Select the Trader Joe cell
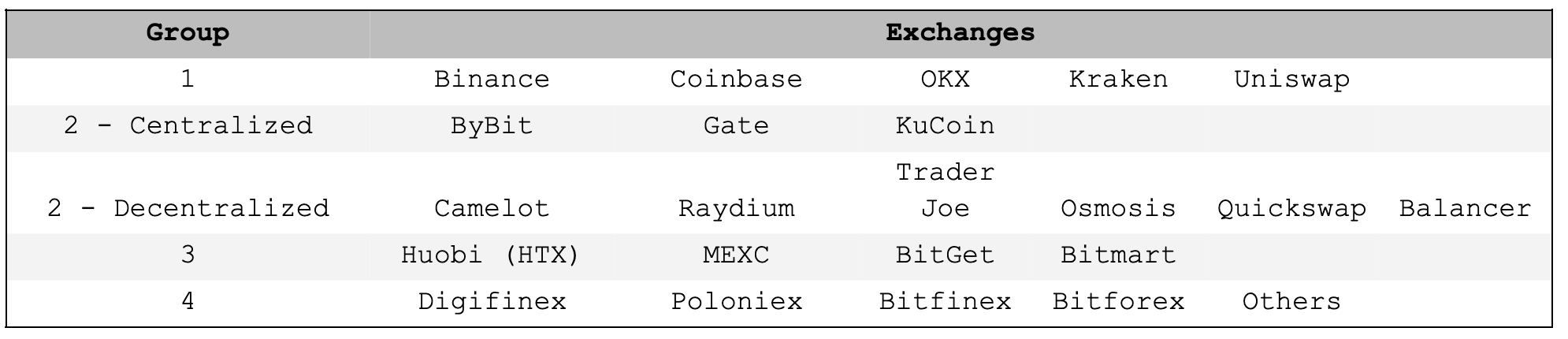The height and width of the screenshot is (339, 1568). [x=945, y=190]
